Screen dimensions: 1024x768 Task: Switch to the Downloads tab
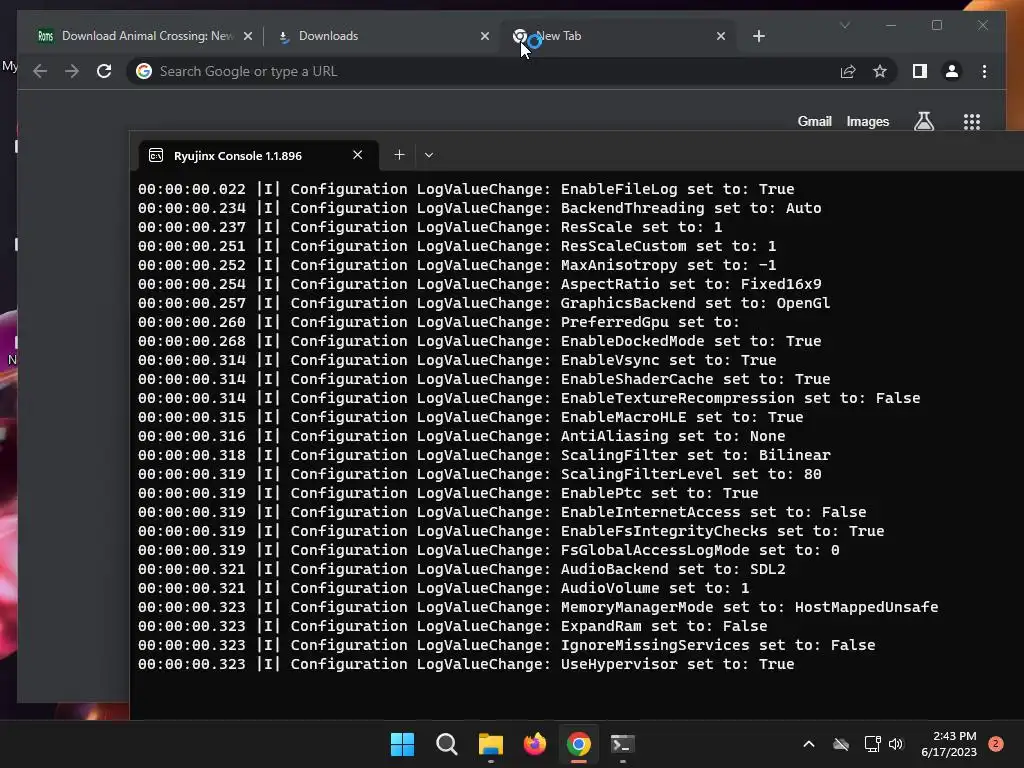click(383, 36)
